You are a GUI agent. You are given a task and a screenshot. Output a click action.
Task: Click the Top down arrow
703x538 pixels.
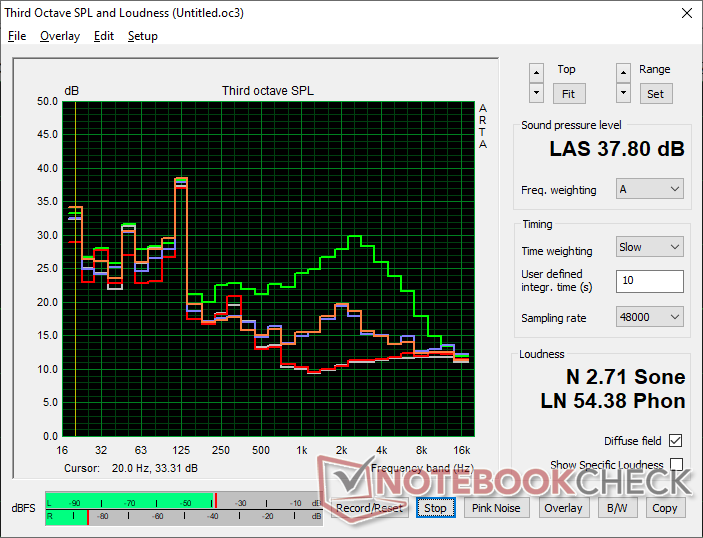tap(537, 92)
